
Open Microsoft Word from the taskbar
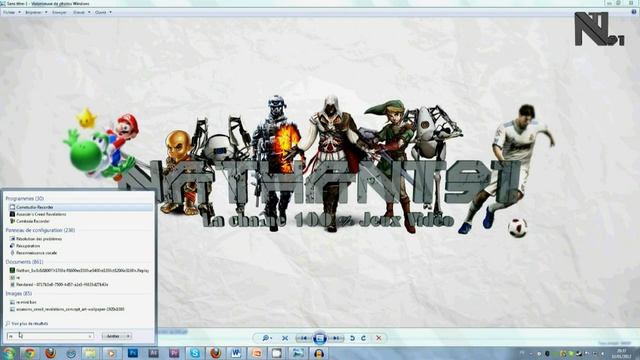pyautogui.click(x=236, y=353)
